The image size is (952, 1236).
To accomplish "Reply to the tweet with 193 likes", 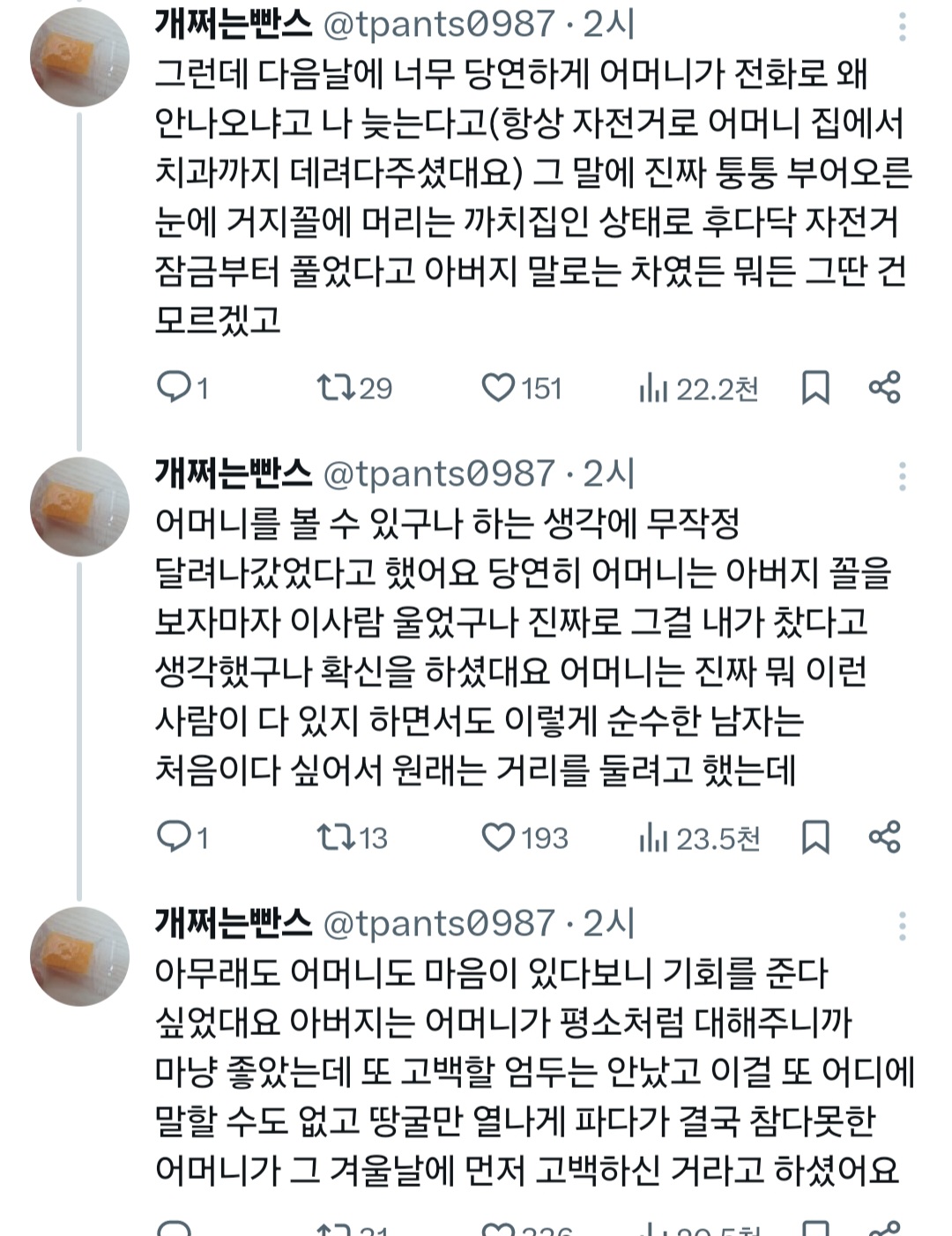I will 174,837.
